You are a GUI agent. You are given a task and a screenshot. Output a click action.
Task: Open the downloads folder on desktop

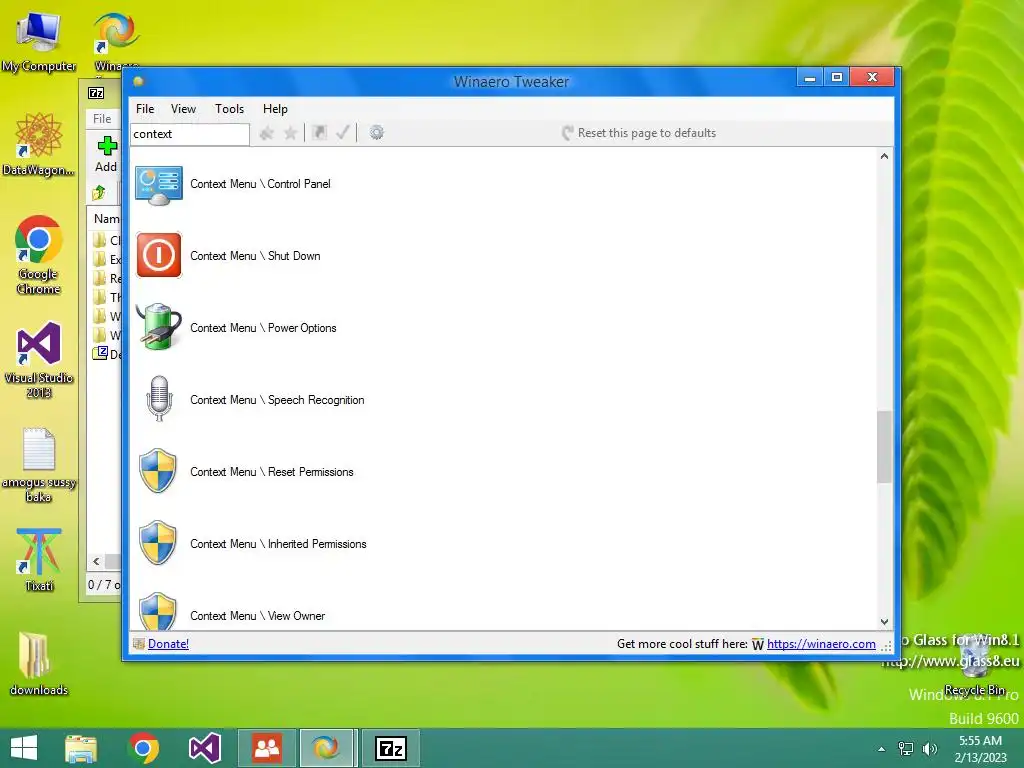(x=39, y=664)
